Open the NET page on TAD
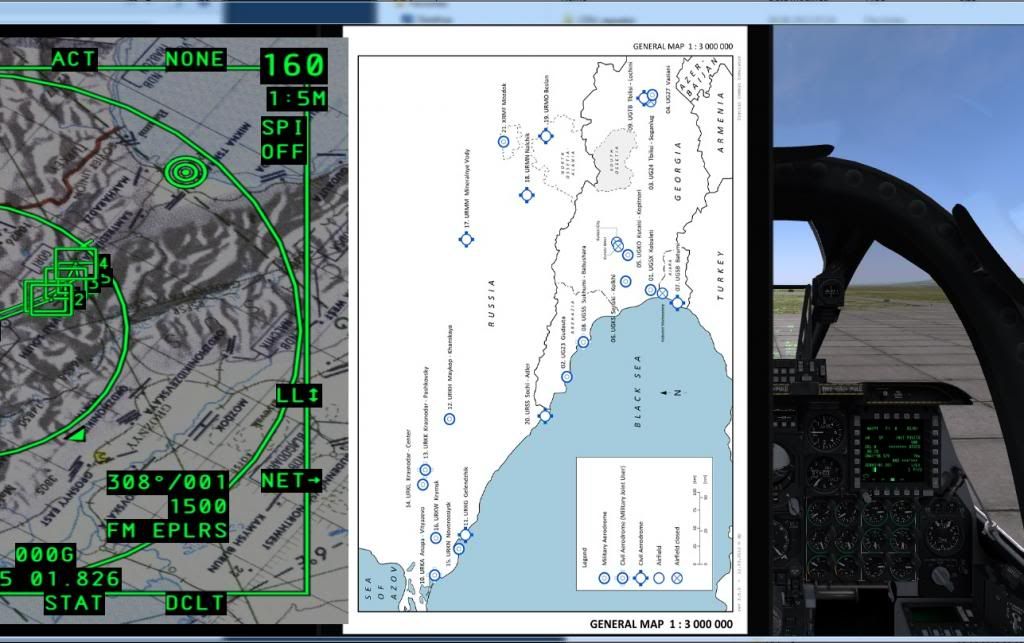The width and height of the screenshot is (1024, 643). coord(291,481)
